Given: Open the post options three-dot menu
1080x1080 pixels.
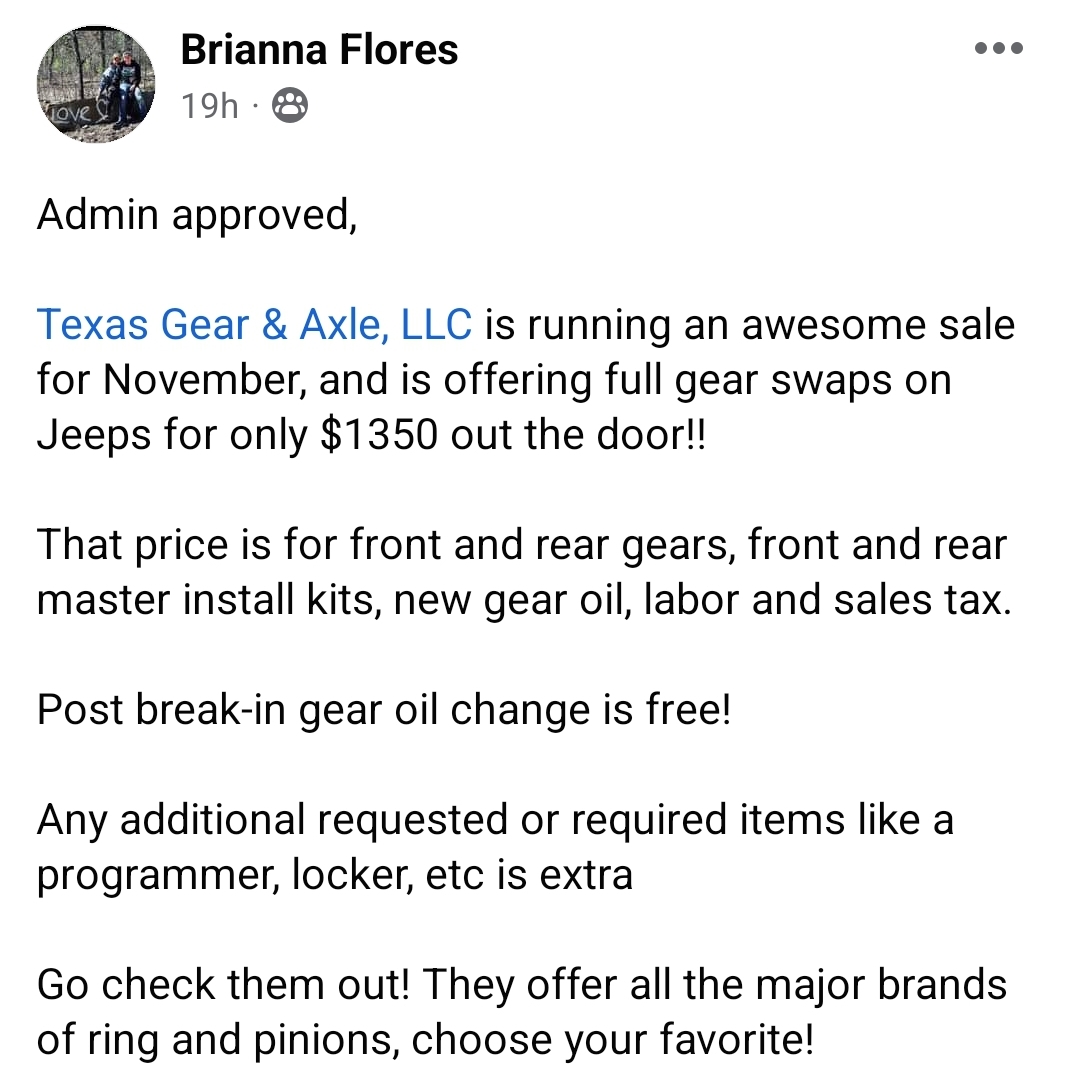Looking at the screenshot, I should tap(998, 48).
